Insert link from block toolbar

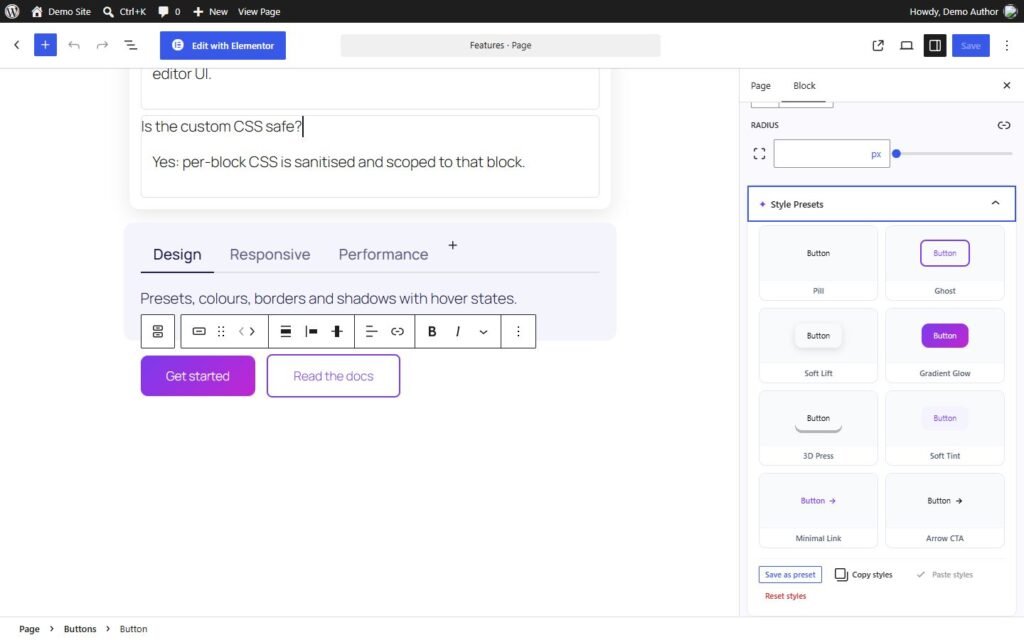(x=397, y=331)
